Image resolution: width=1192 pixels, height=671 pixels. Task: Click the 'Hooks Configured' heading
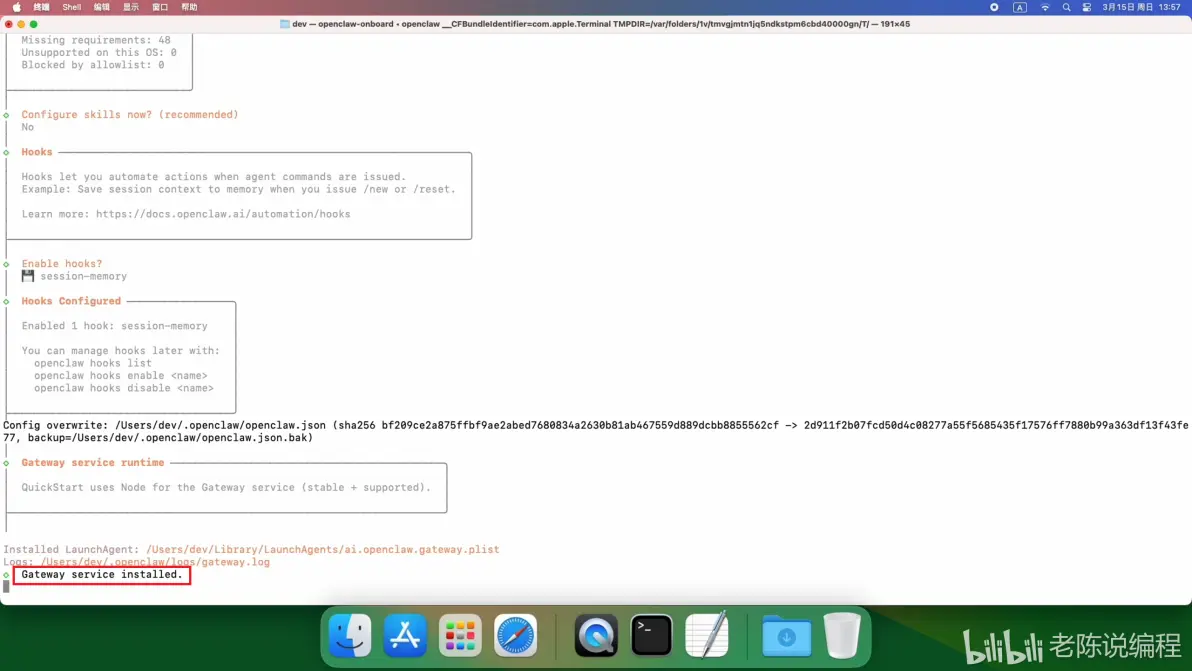tap(71, 301)
